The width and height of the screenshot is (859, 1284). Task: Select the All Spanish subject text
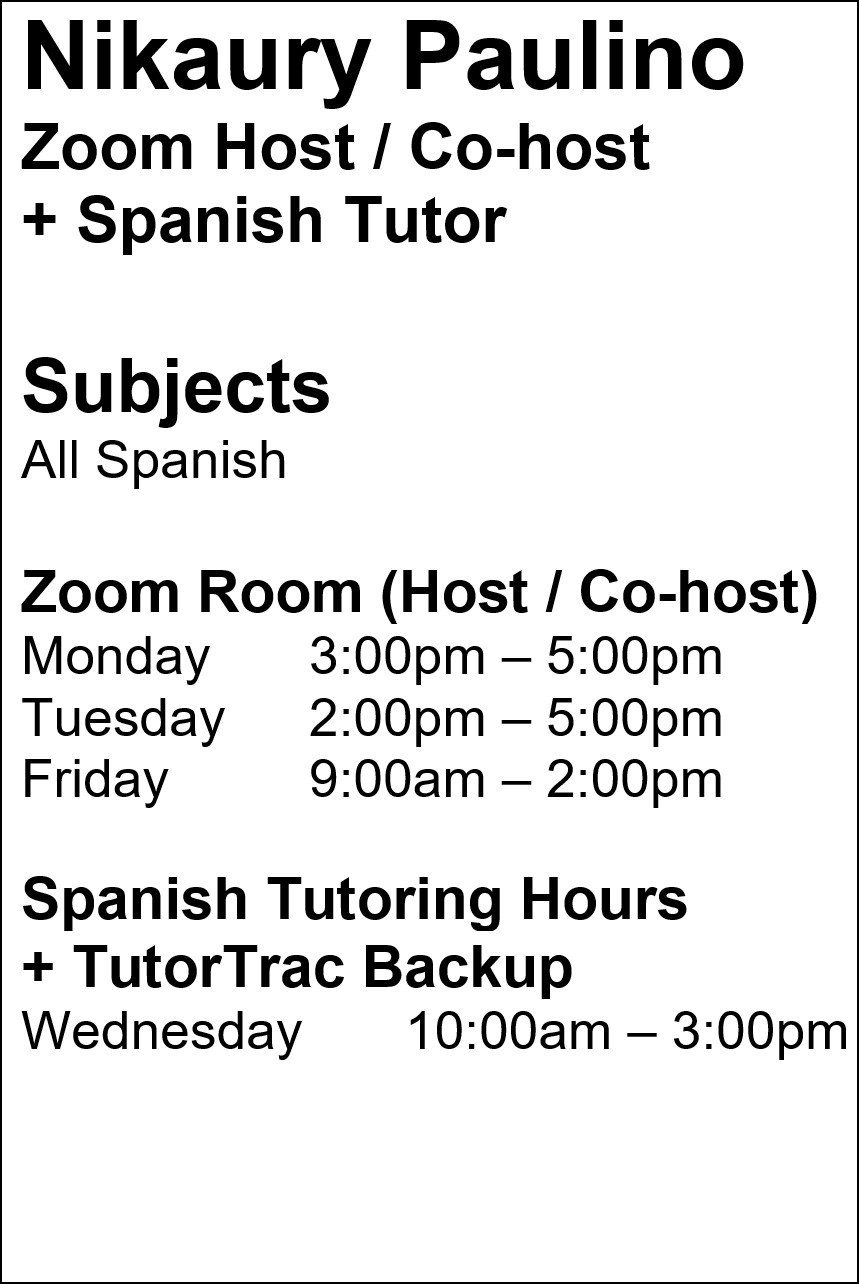154,461
